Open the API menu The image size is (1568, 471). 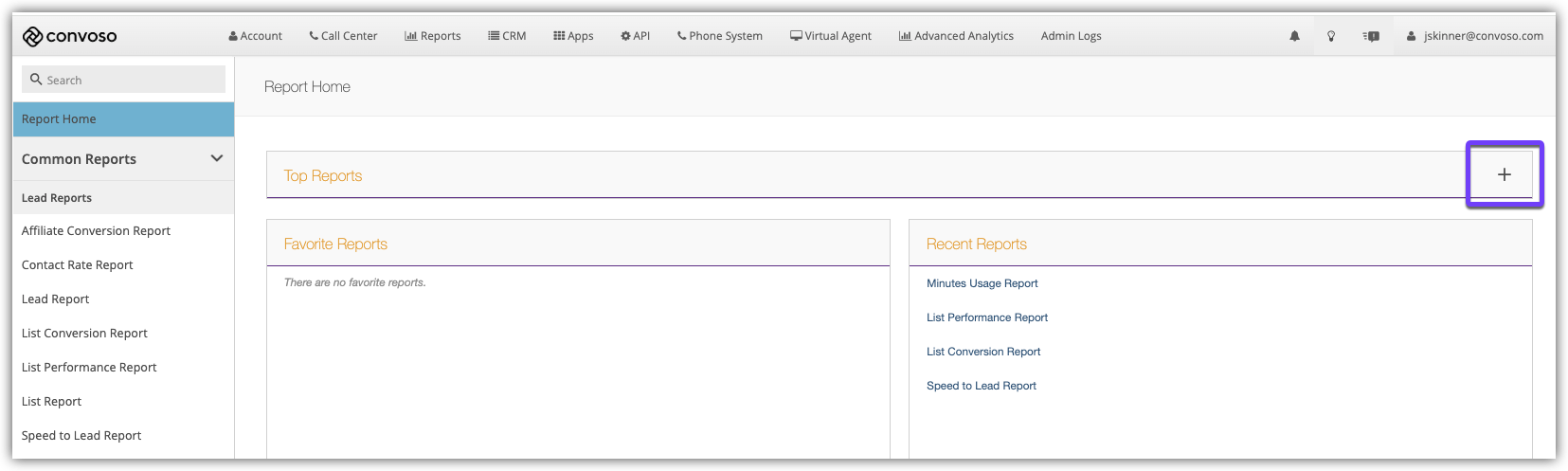pos(635,36)
